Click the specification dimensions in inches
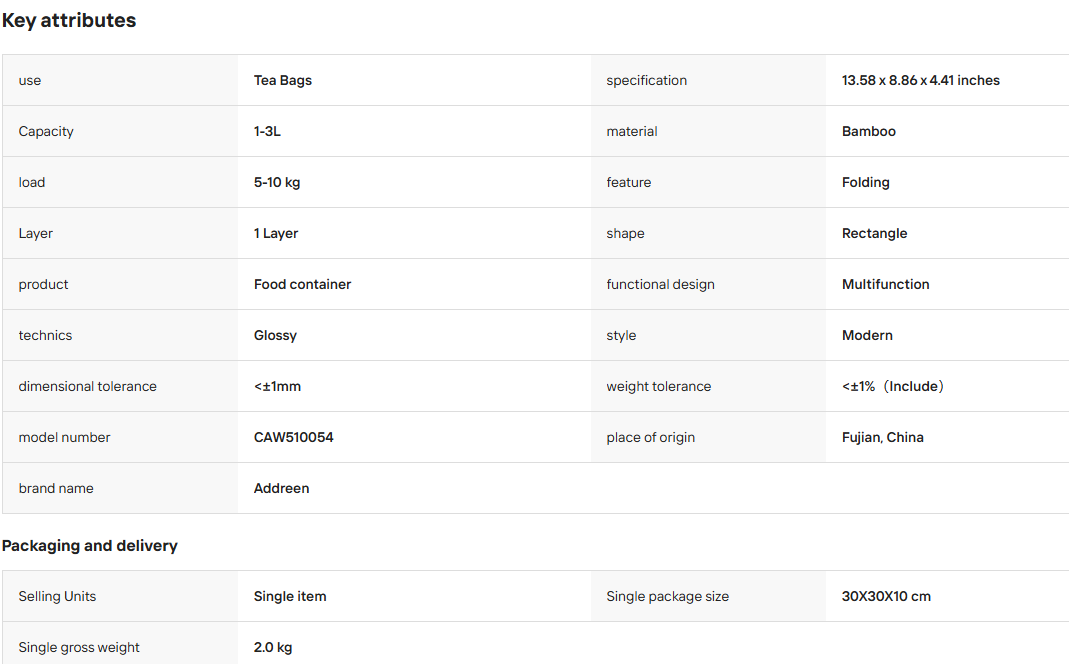This screenshot has height=664, width=1069. click(920, 80)
